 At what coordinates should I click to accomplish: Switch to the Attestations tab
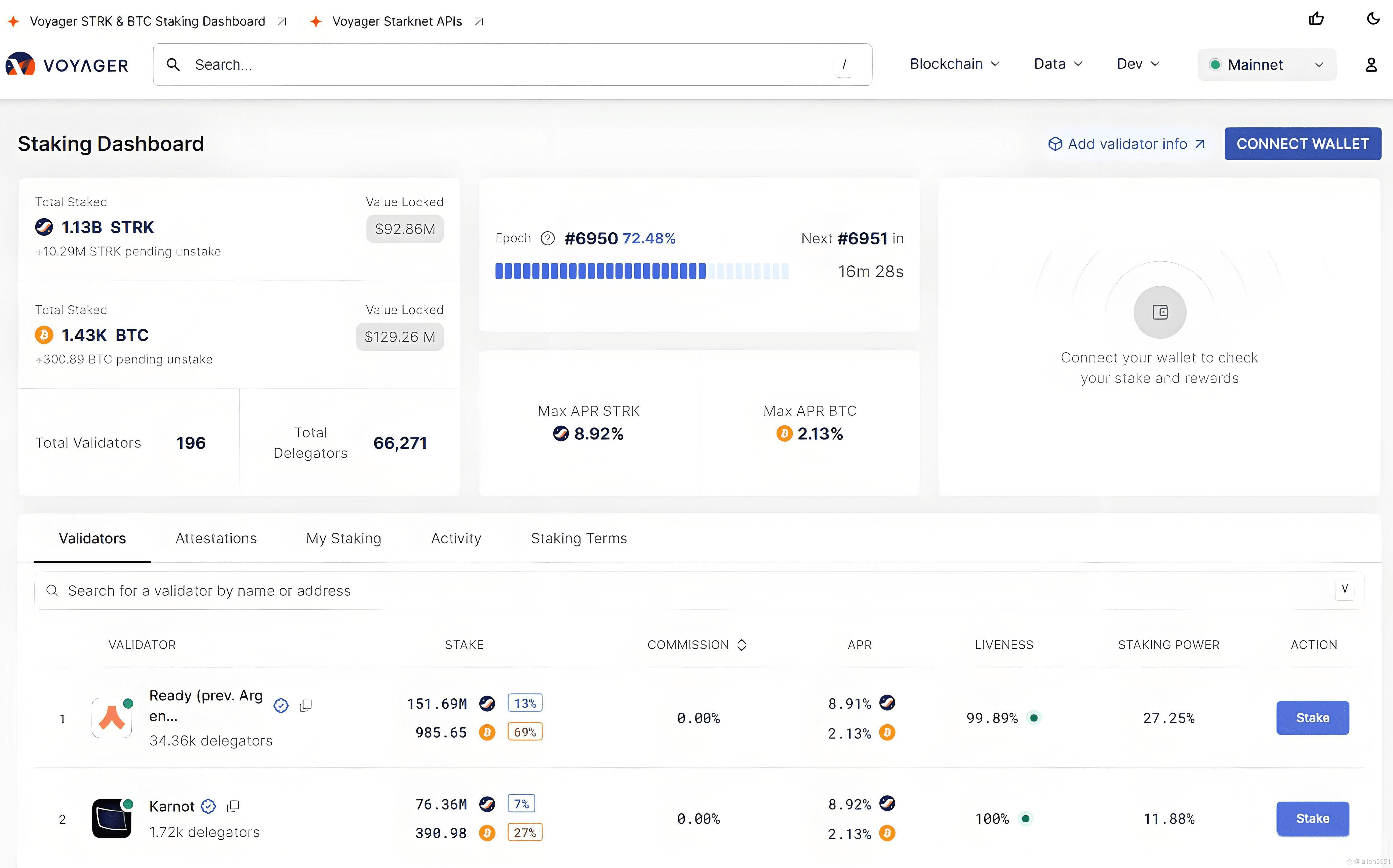(x=216, y=538)
